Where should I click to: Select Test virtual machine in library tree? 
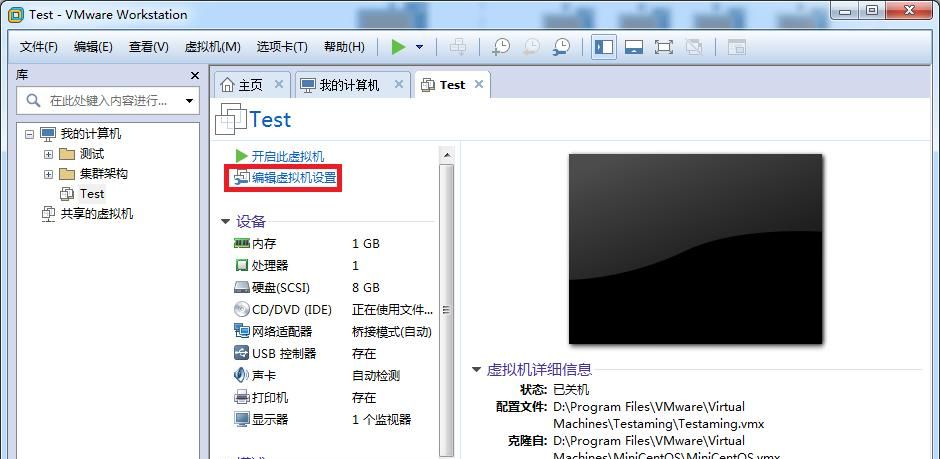pos(92,194)
